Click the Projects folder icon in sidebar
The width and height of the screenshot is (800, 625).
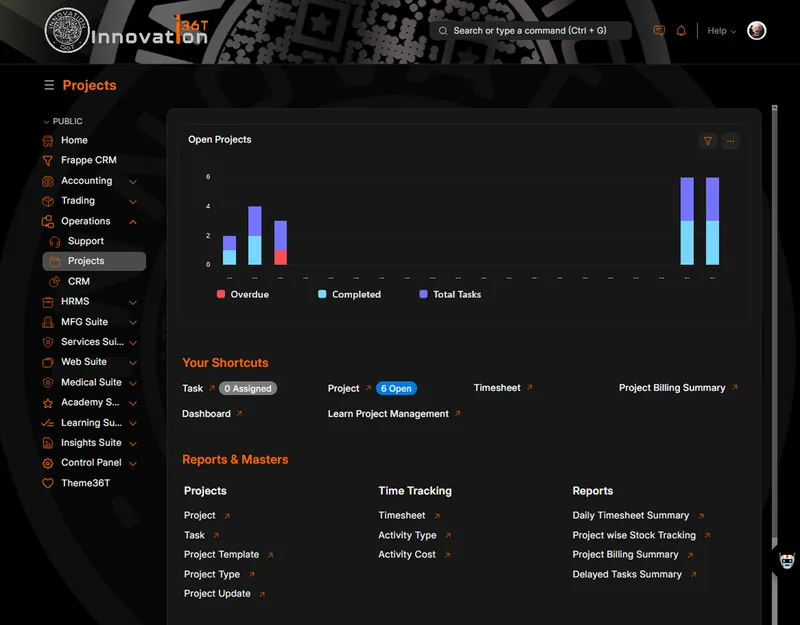coord(55,261)
